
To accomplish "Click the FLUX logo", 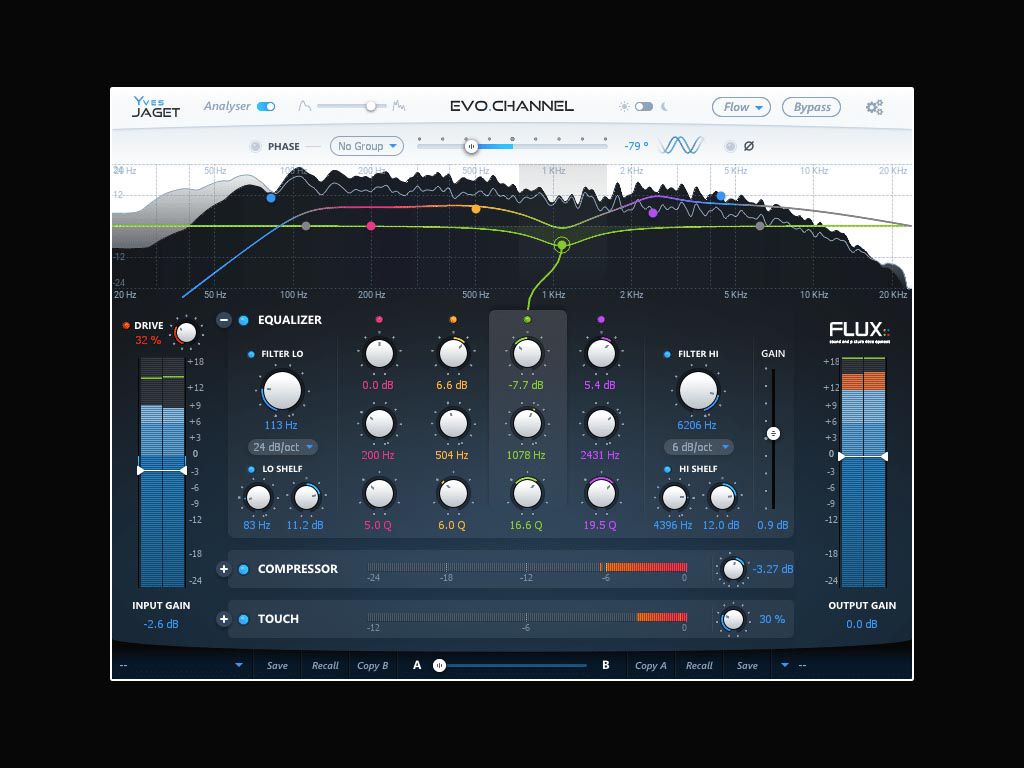I will [x=859, y=331].
